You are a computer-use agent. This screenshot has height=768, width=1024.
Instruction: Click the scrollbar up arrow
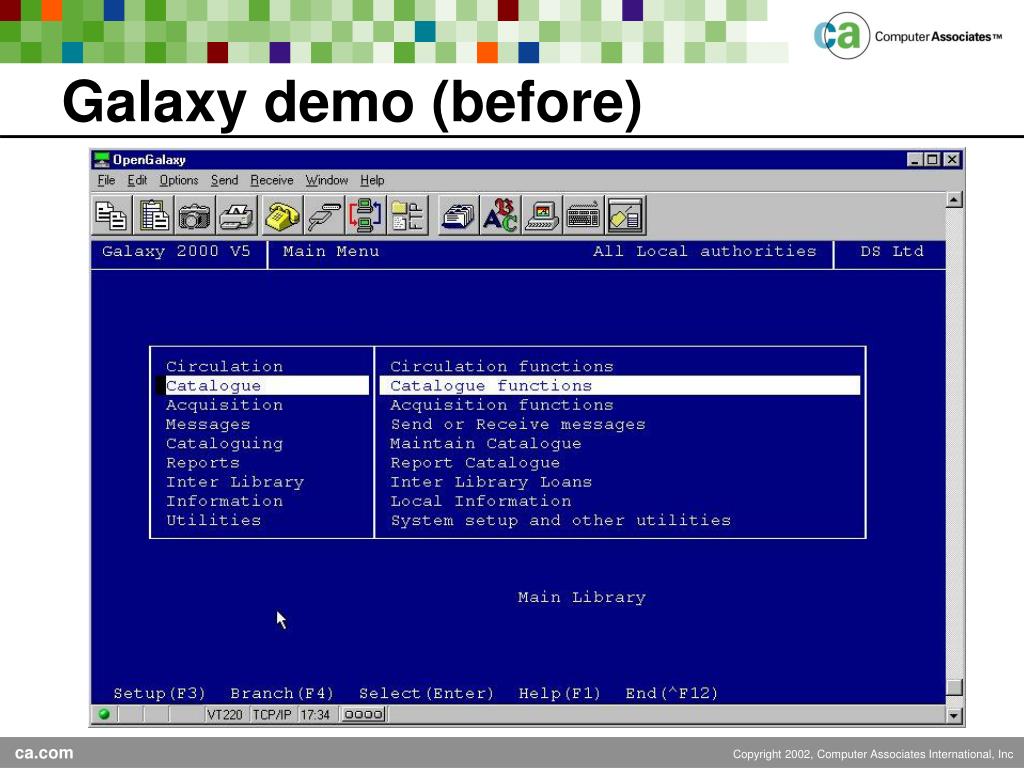pyautogui.click(x=954, y=200)
